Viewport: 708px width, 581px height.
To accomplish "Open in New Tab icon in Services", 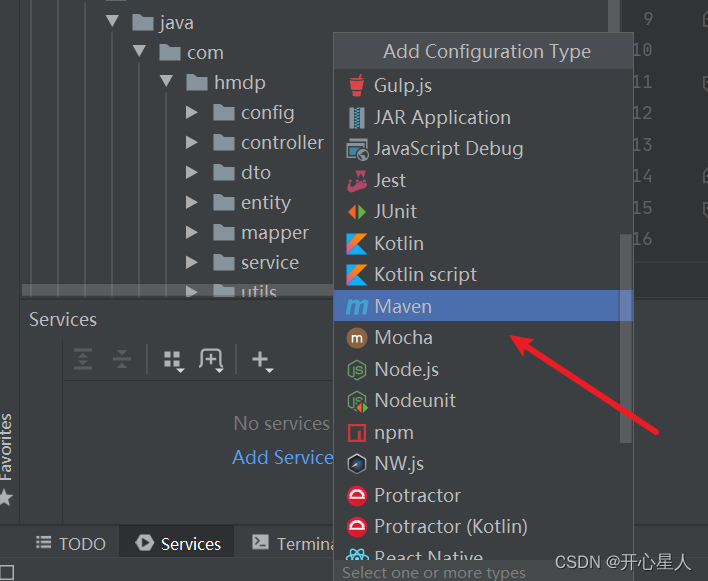I will pos(211,361).
